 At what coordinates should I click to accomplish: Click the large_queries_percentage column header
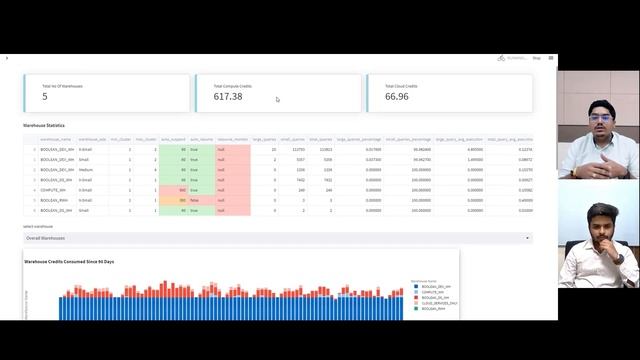359,140
